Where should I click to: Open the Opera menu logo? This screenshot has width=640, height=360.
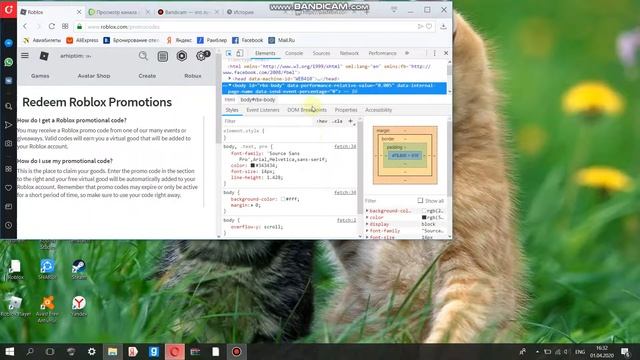point(8,9)
